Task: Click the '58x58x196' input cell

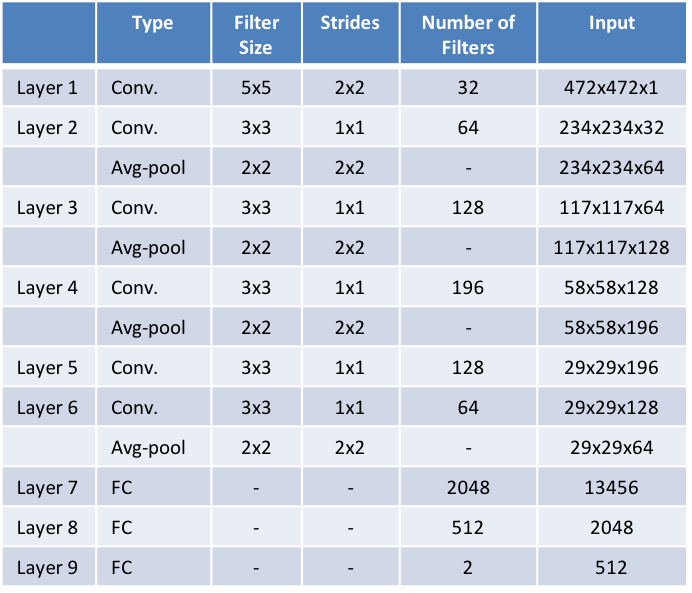Action: (610, 328)
